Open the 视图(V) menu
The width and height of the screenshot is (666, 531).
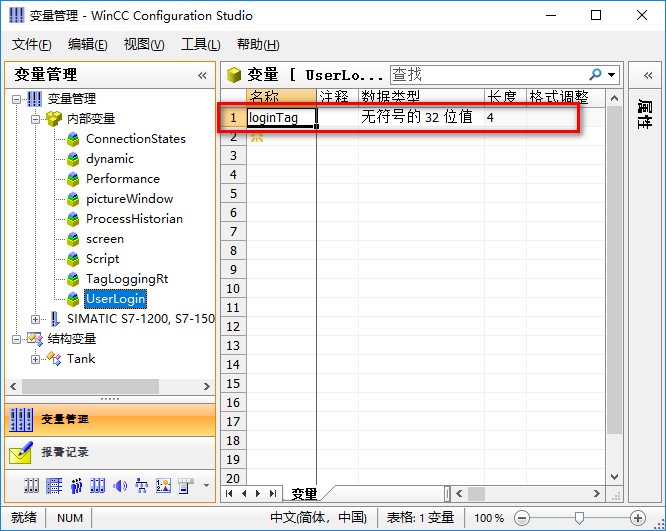pos(144,44)
